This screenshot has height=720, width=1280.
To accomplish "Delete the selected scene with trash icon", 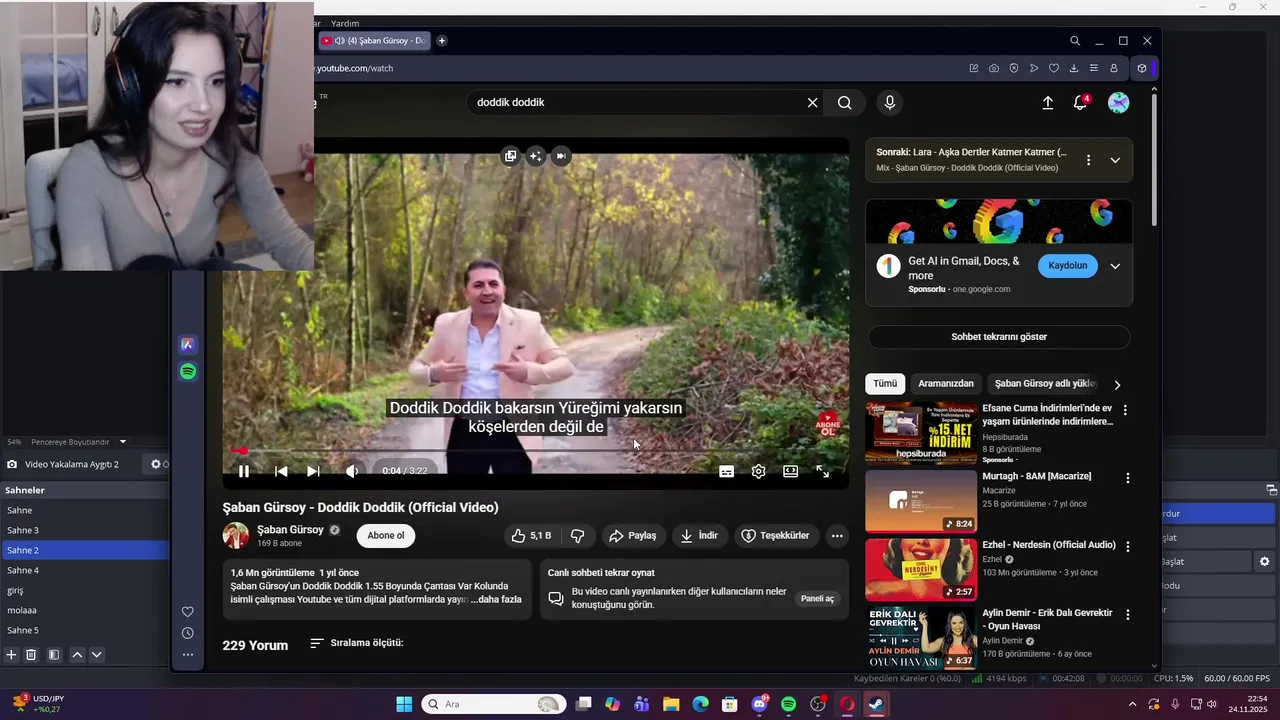I will pos(31,655).
